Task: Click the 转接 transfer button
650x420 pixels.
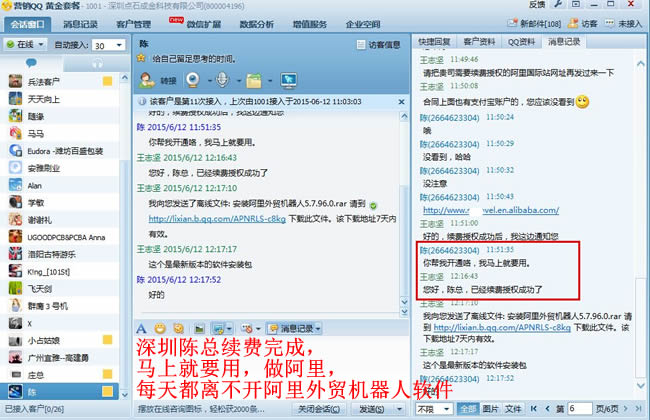Action: click(158, 80)
